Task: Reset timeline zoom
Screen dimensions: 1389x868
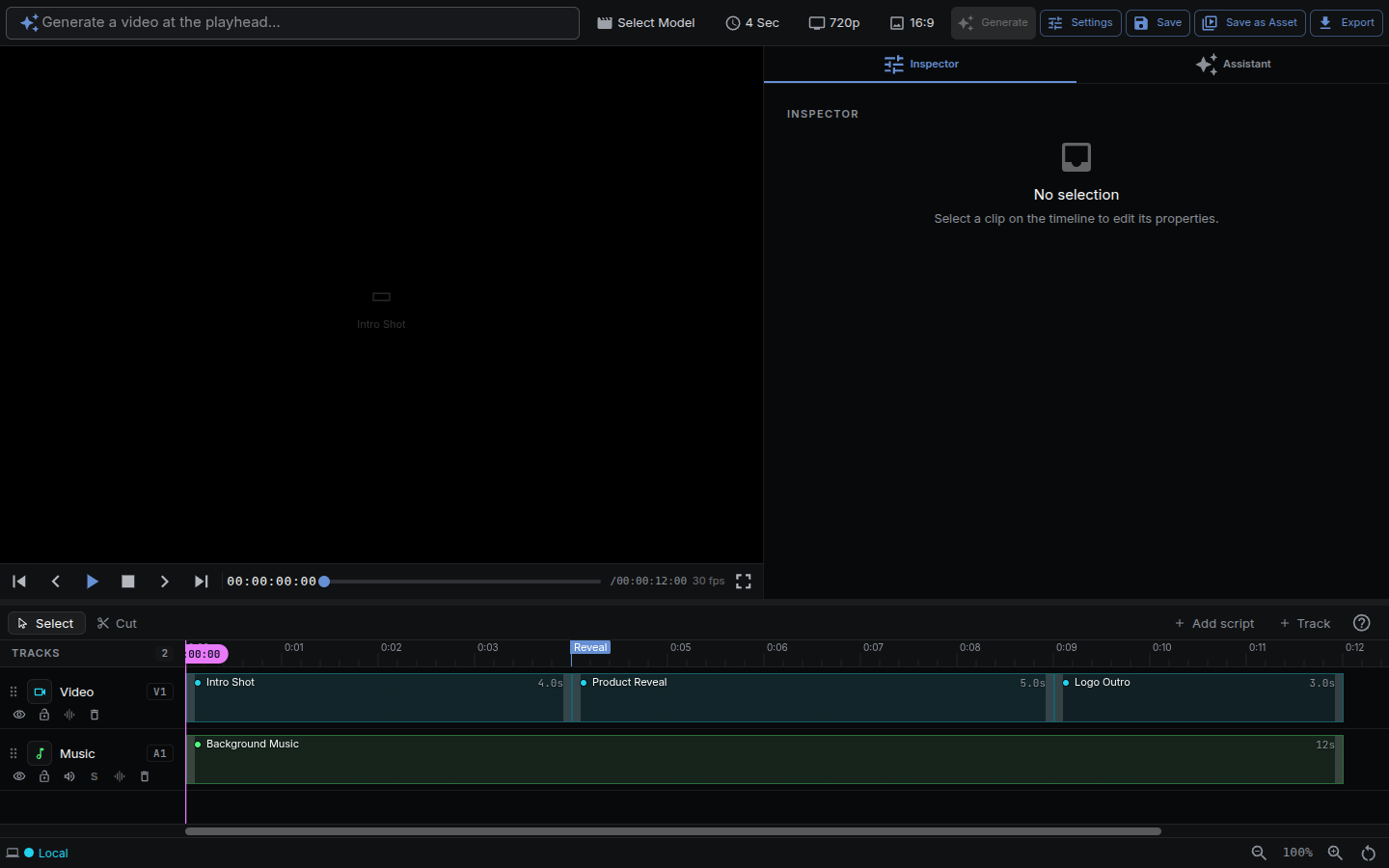Action: [x=1369, y=853]
